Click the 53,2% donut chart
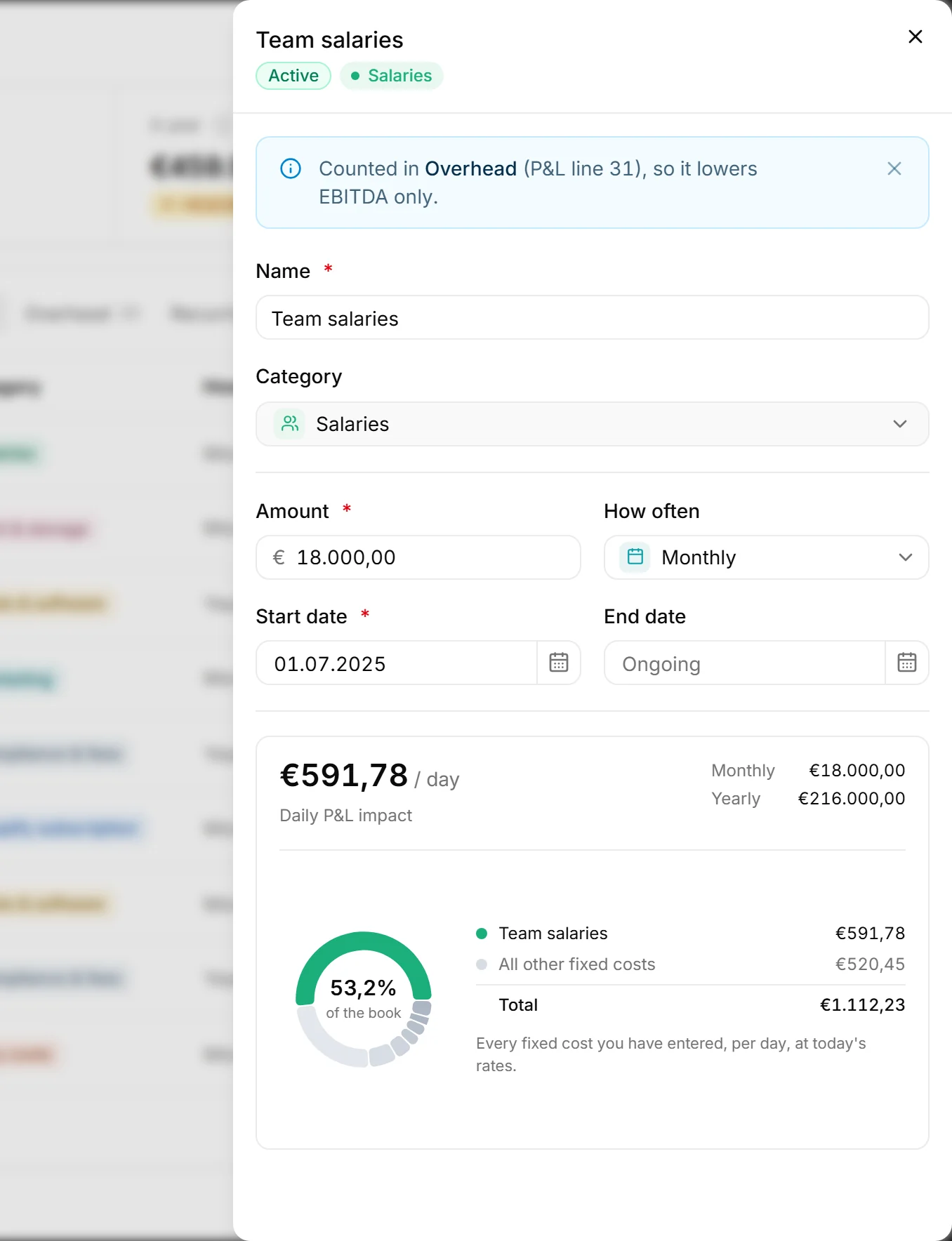 [364, 999]
